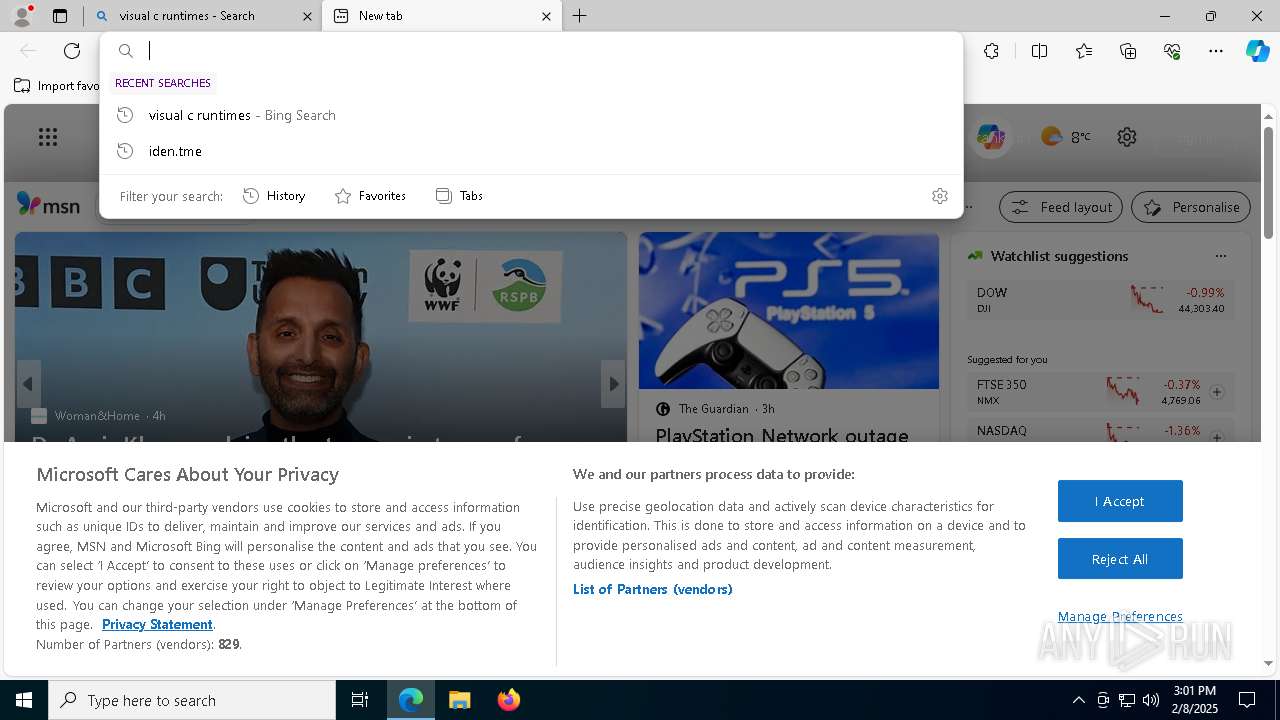Close the New tab tab
Viewport: 1280px width, 720px height.
546,16
